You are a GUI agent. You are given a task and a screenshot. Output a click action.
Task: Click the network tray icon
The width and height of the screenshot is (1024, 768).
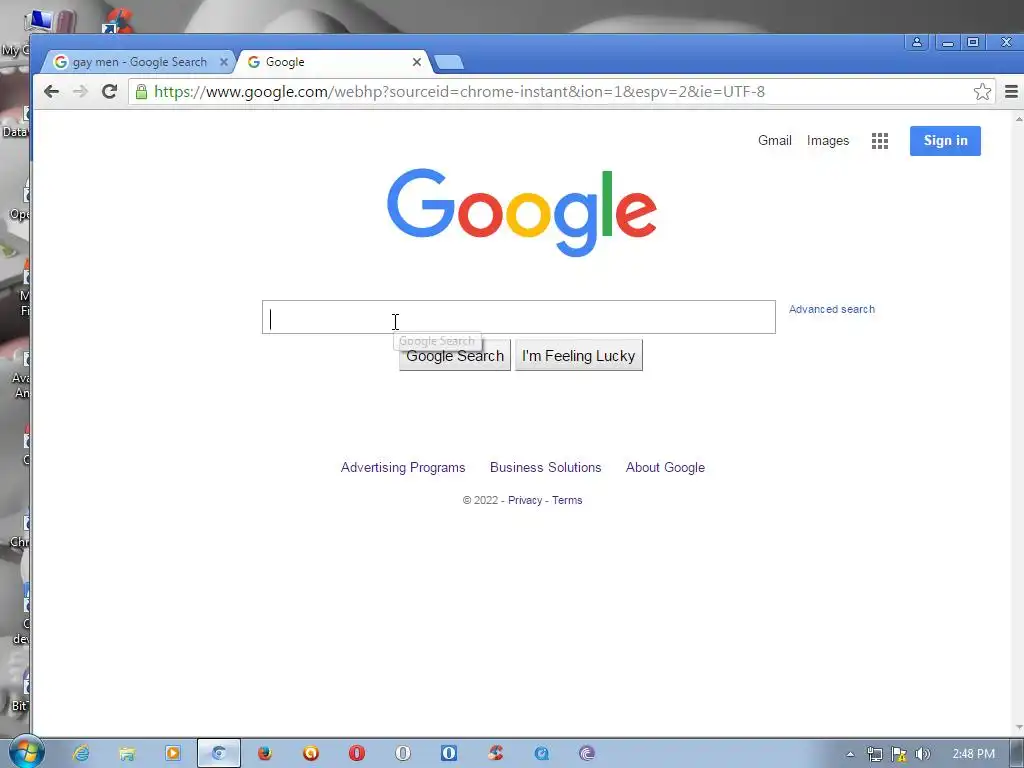pyautogui.click(x=874, y=754)
